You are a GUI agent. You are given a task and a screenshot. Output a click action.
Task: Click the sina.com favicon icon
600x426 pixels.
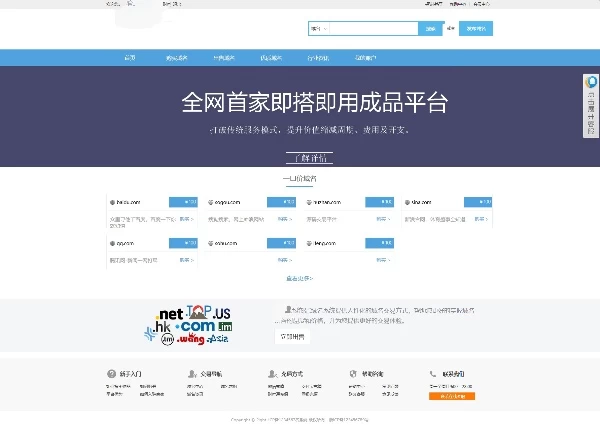pyautogui.click(x=407, y=202)
